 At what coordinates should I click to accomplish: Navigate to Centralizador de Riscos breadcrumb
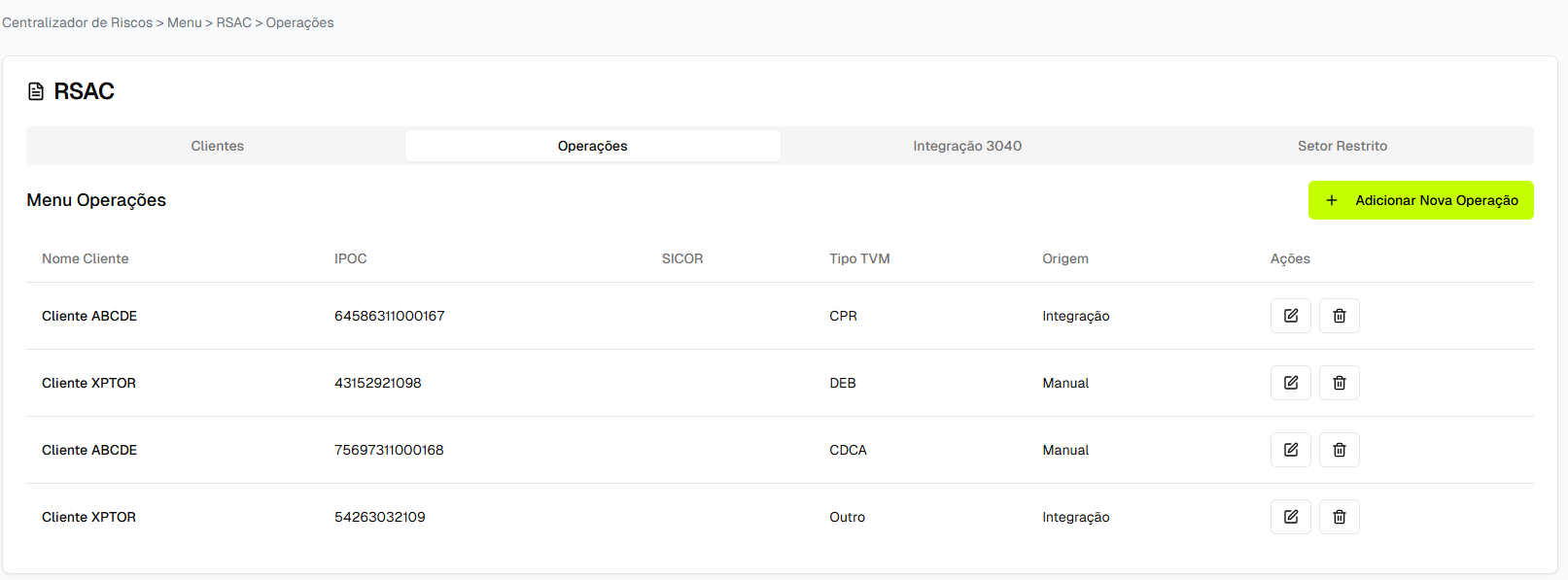click(77, 22)
